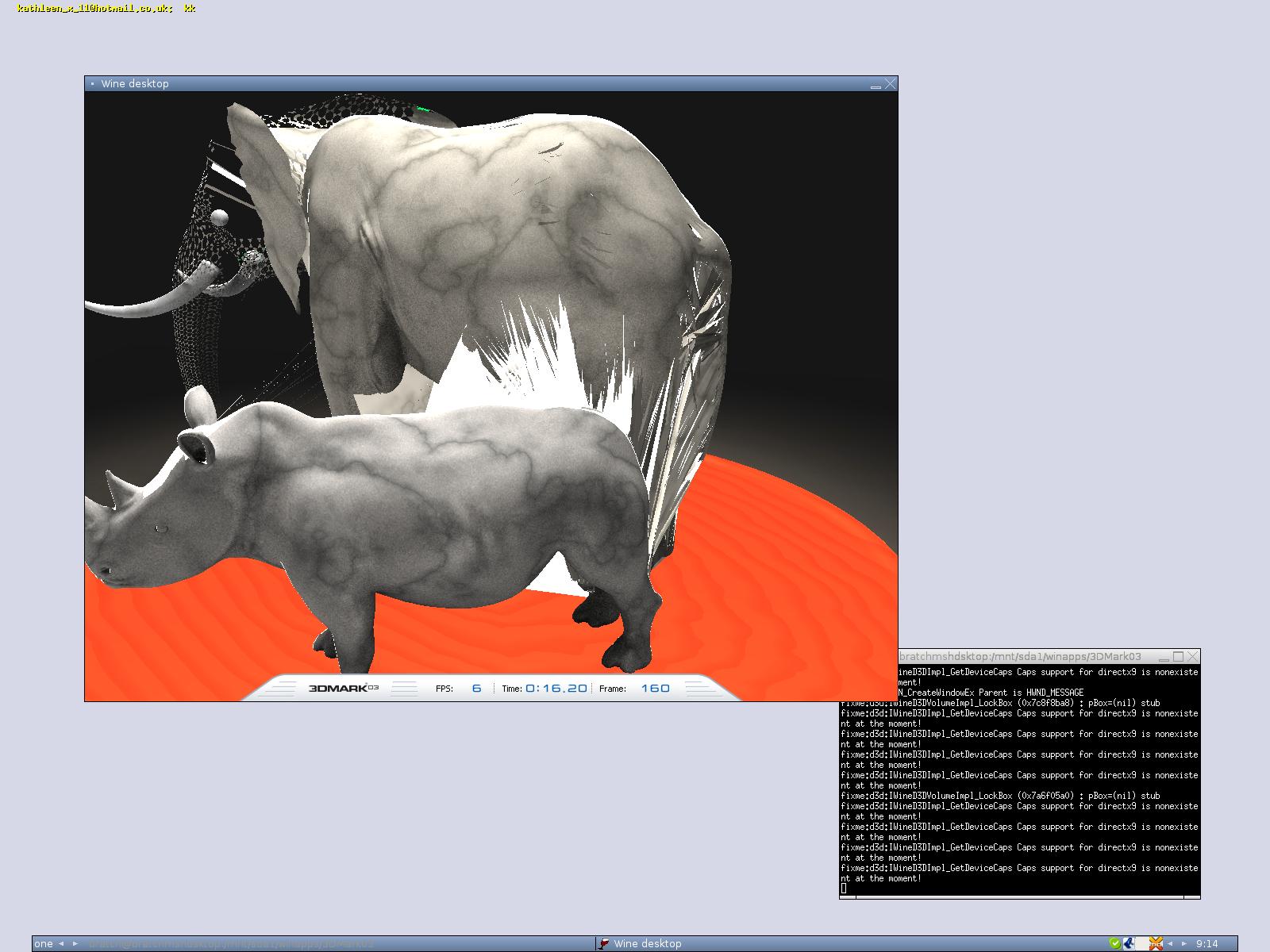Click right arrow next to the clock

1183,943
